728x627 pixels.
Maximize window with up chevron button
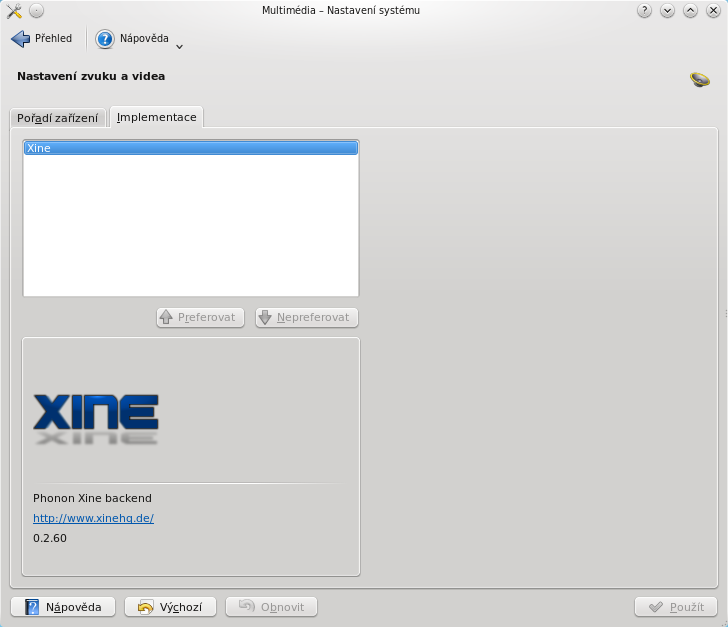click(690, 10)
